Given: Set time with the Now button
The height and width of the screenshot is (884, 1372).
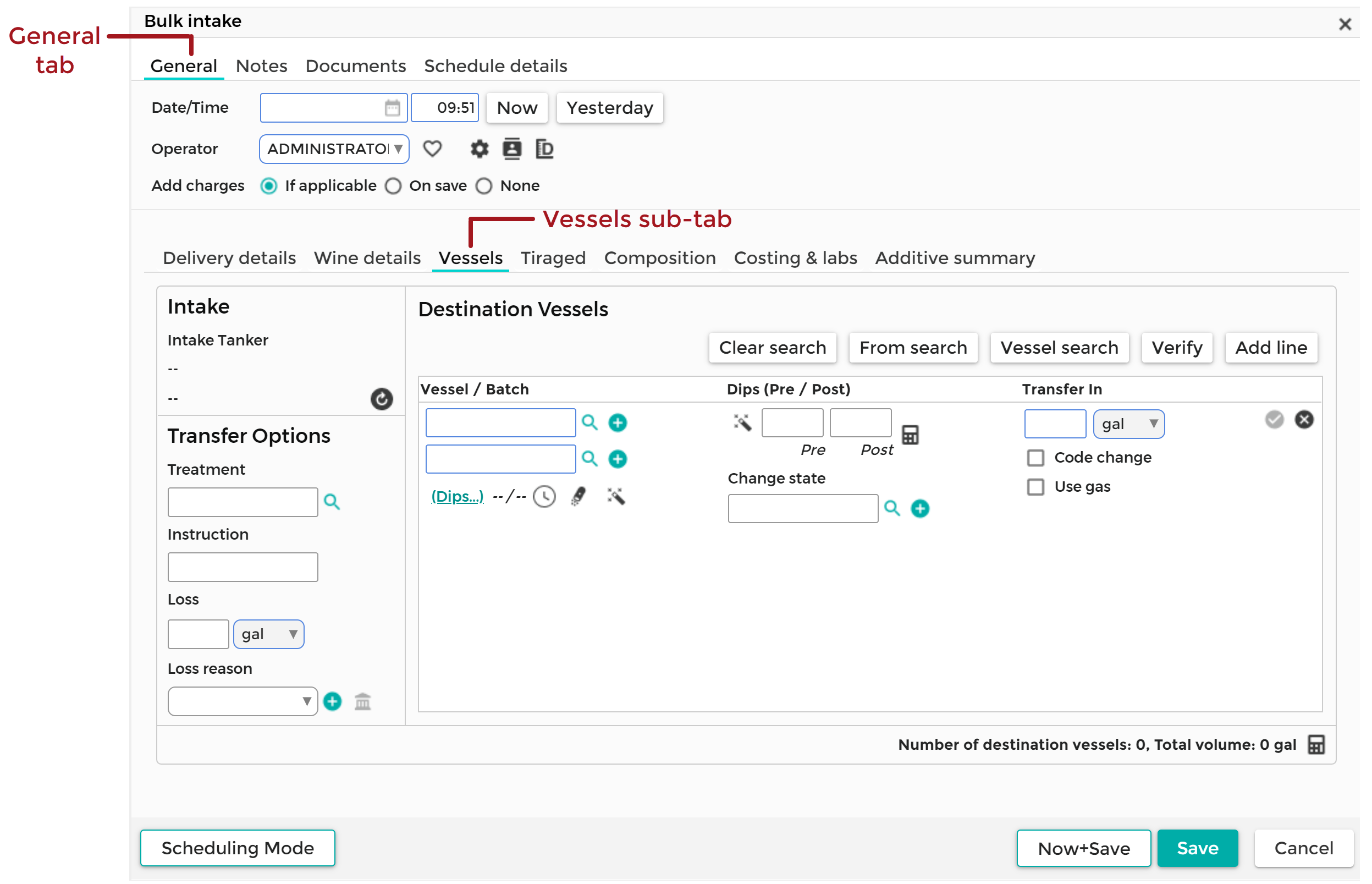Looking at the screenshot, I should click(x=516, y=107).
